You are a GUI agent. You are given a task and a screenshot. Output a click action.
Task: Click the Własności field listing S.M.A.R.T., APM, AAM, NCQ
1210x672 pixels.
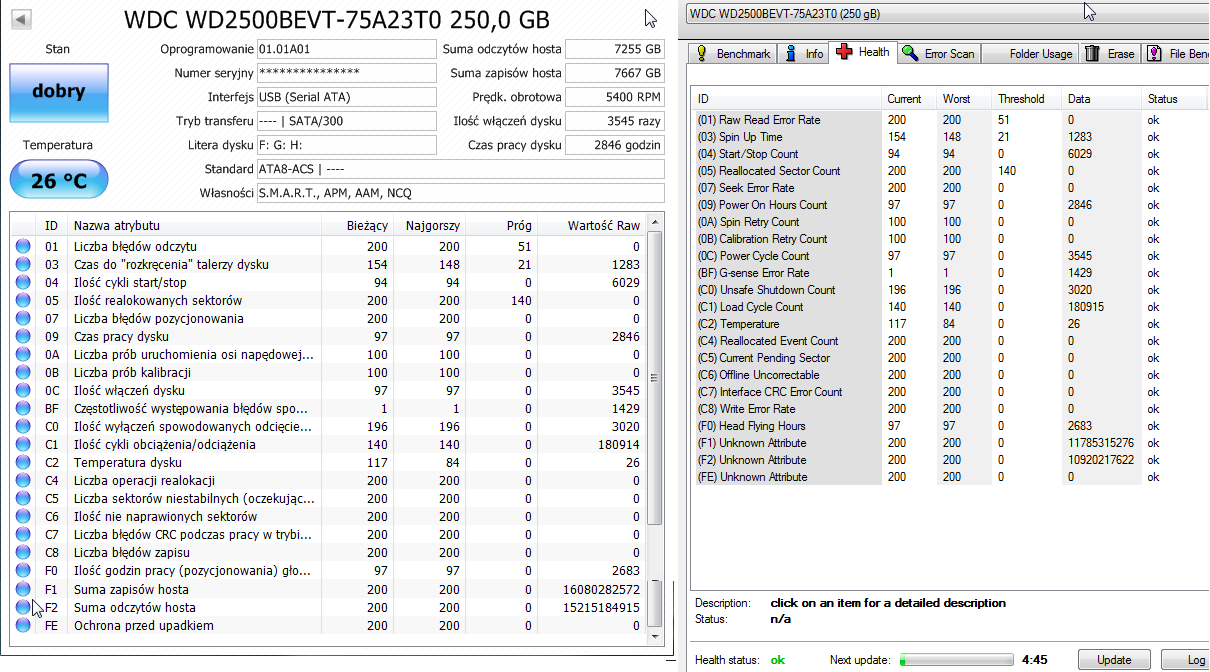(x=461, y=193)
